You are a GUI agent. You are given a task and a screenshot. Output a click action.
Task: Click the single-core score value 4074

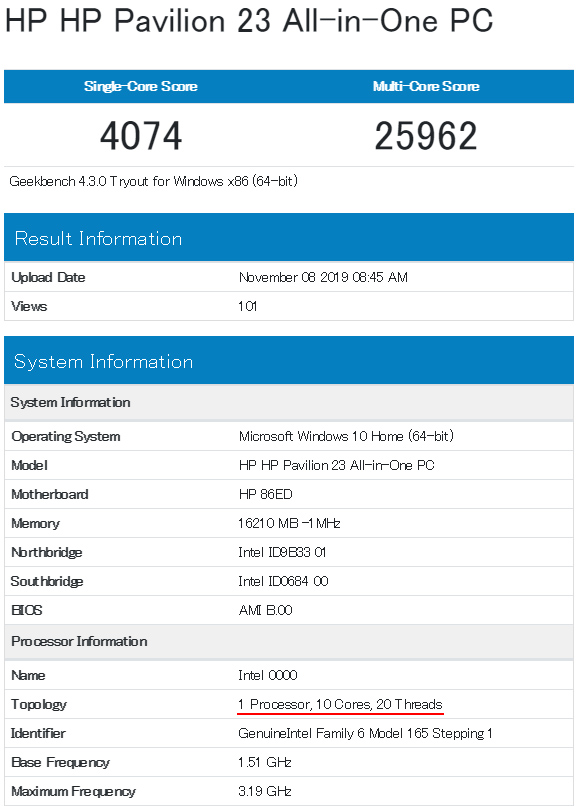pyautogui.click(x=141, y=136)
